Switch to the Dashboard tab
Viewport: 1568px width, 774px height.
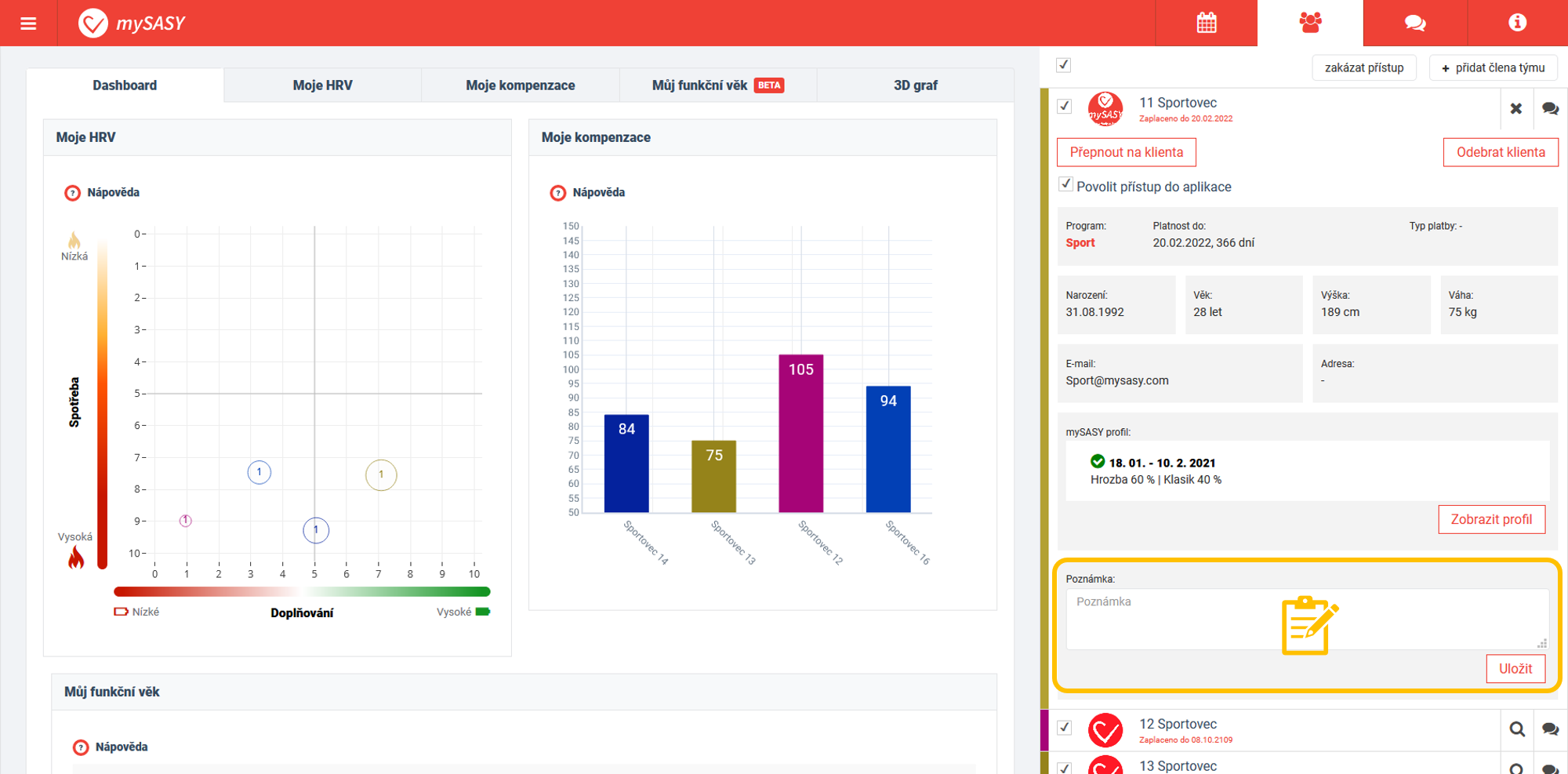[x=125, y=85]
